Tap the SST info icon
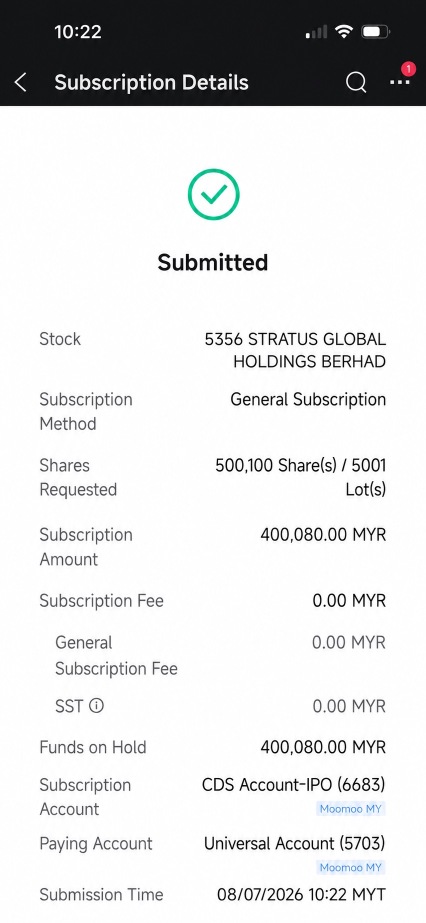Viewport: 426px width, 923px height. click(96, 705)
